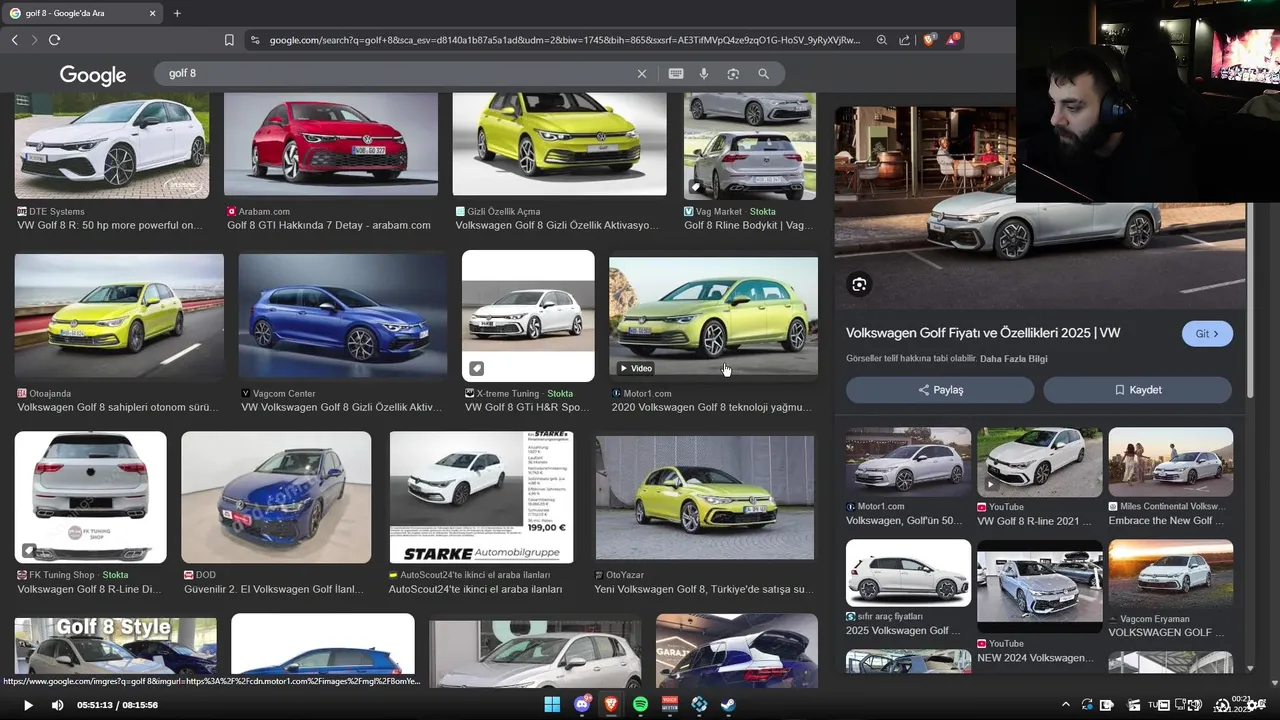The width and height of the screenshot is (1280, 720).
Task: Open the sıfır araç fiyatları 2025 Golf image
Action: coord(908,573)
